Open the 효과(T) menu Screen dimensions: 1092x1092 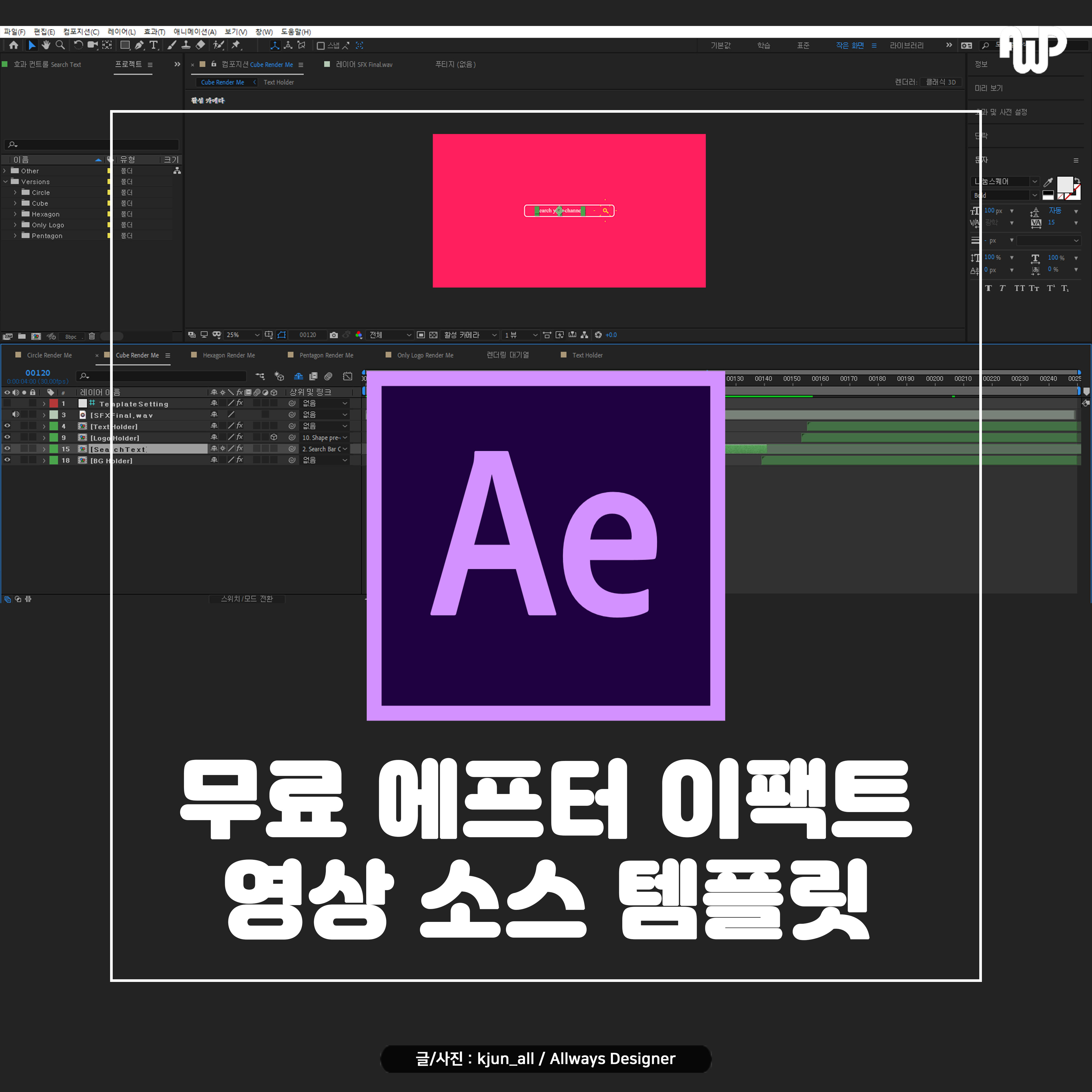154,32
